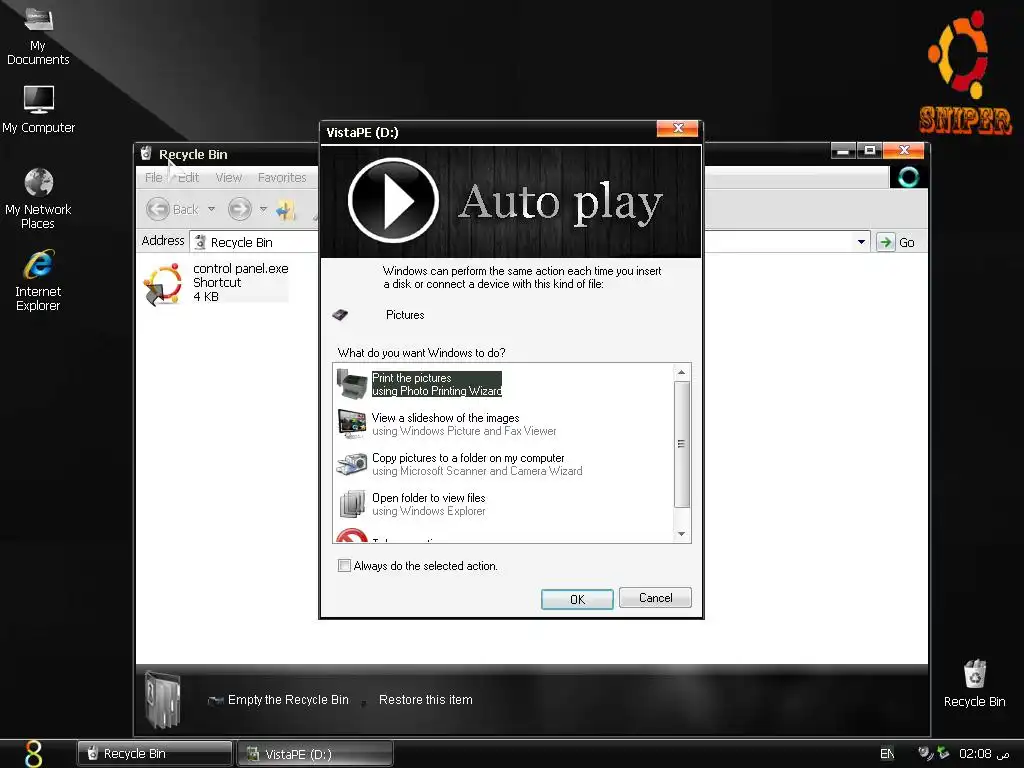
Task: Switch to VistaPE (D:) taskbar button
Action: pyautogui.click(x=315, y=754)
